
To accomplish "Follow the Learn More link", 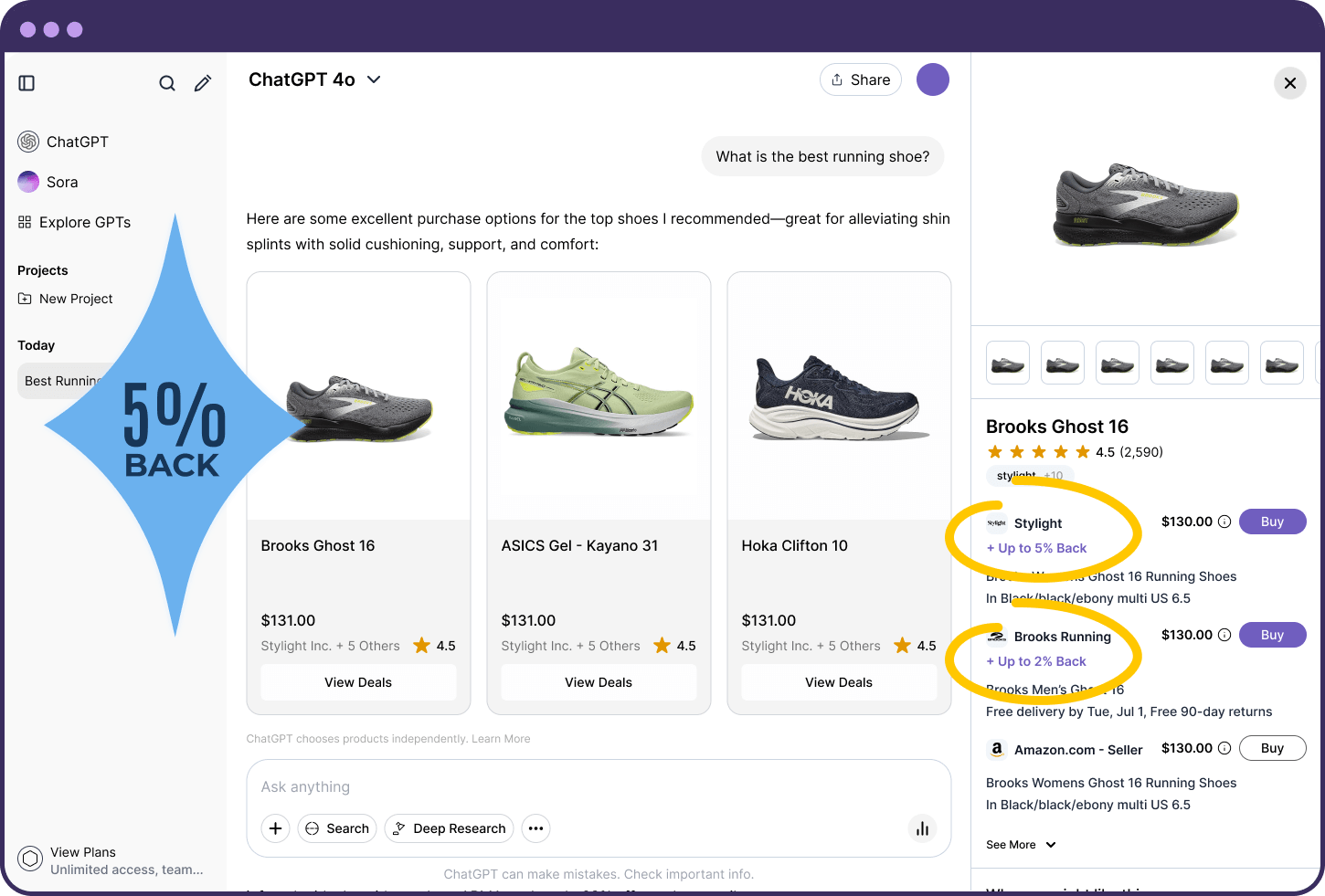I will [x=501, y=739].
